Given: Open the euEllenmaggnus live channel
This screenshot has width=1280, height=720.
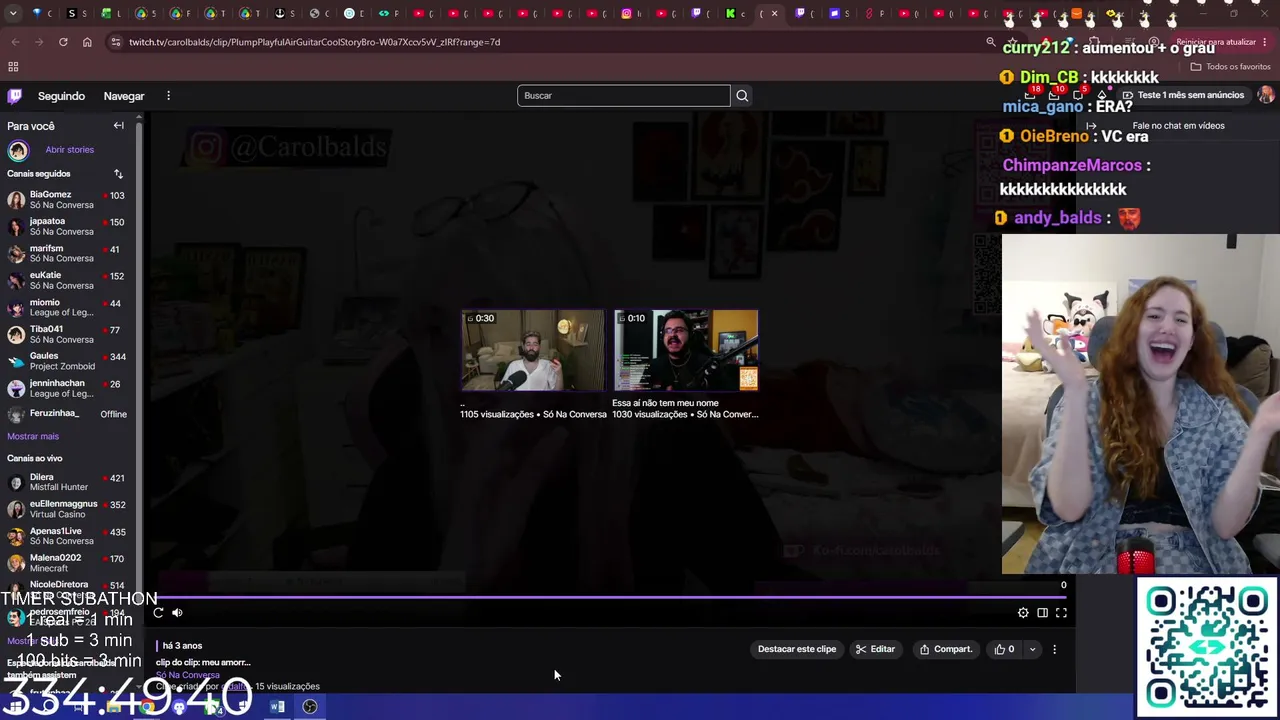Looking at the screenshot, I should [x=66, y=509].
